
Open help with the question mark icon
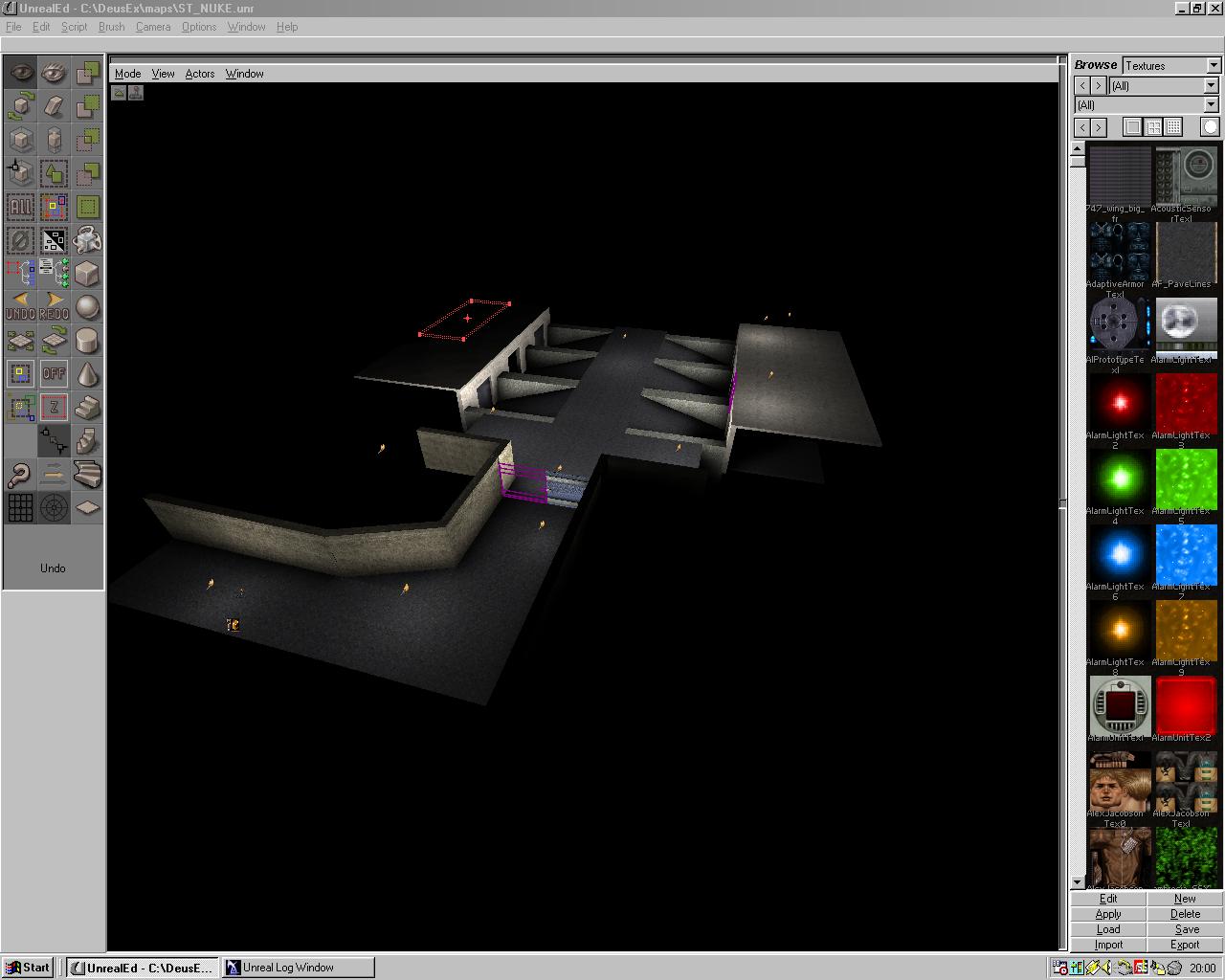(x=20, y=474)
